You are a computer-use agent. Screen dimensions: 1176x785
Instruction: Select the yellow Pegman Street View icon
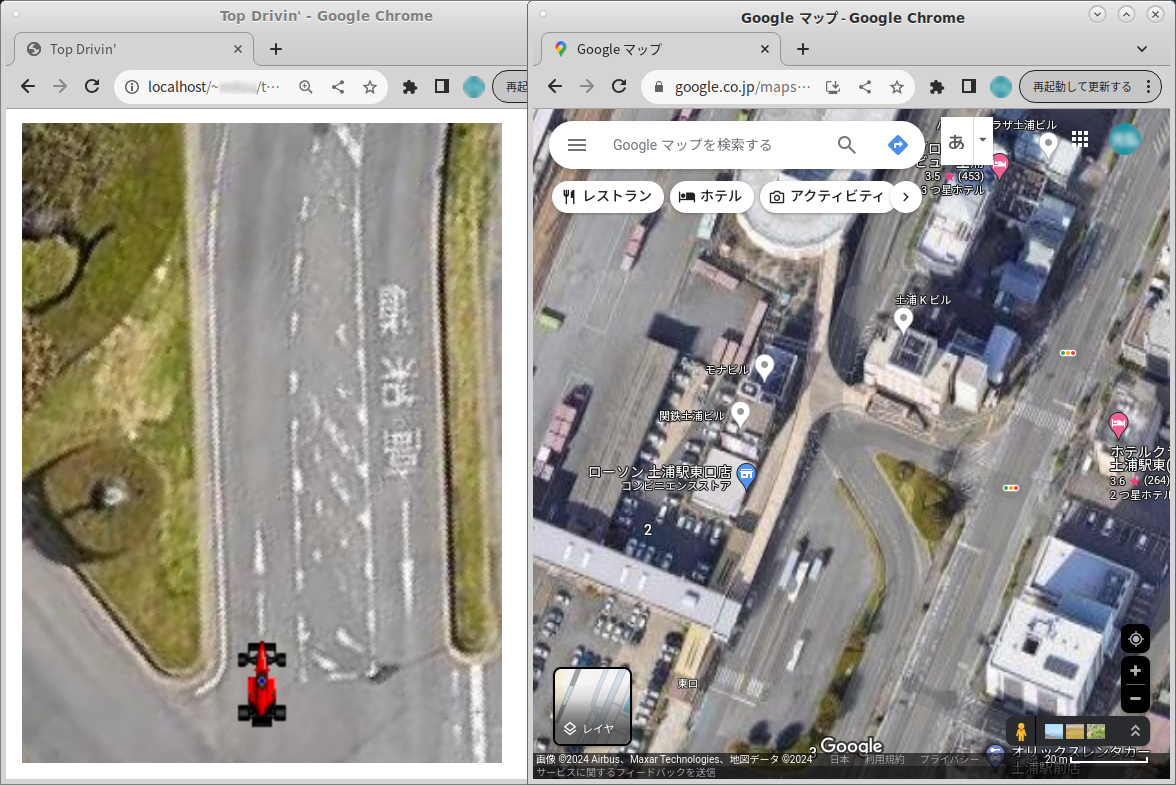[1020, 731]
